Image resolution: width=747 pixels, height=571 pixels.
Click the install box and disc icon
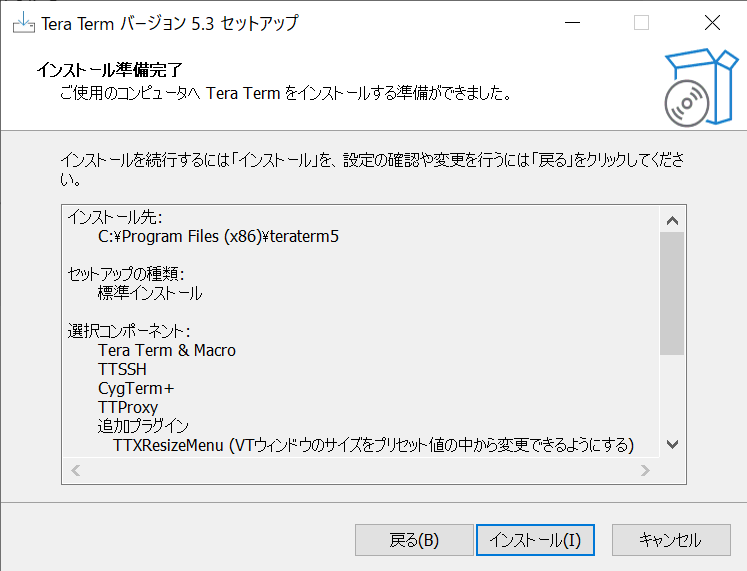tap(700, 87)
